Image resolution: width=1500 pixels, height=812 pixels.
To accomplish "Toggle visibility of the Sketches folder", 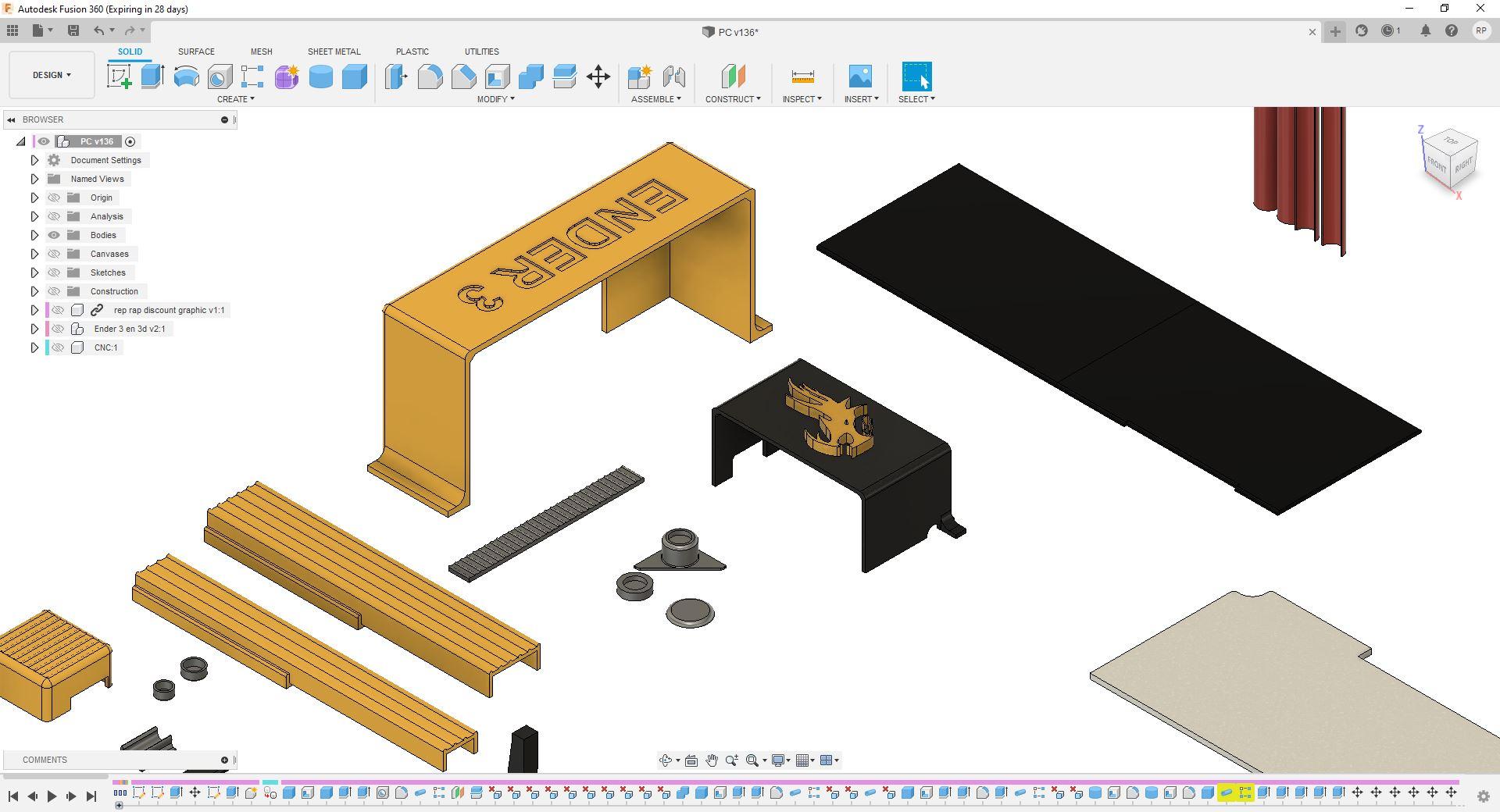I will [x=54, y=272].
